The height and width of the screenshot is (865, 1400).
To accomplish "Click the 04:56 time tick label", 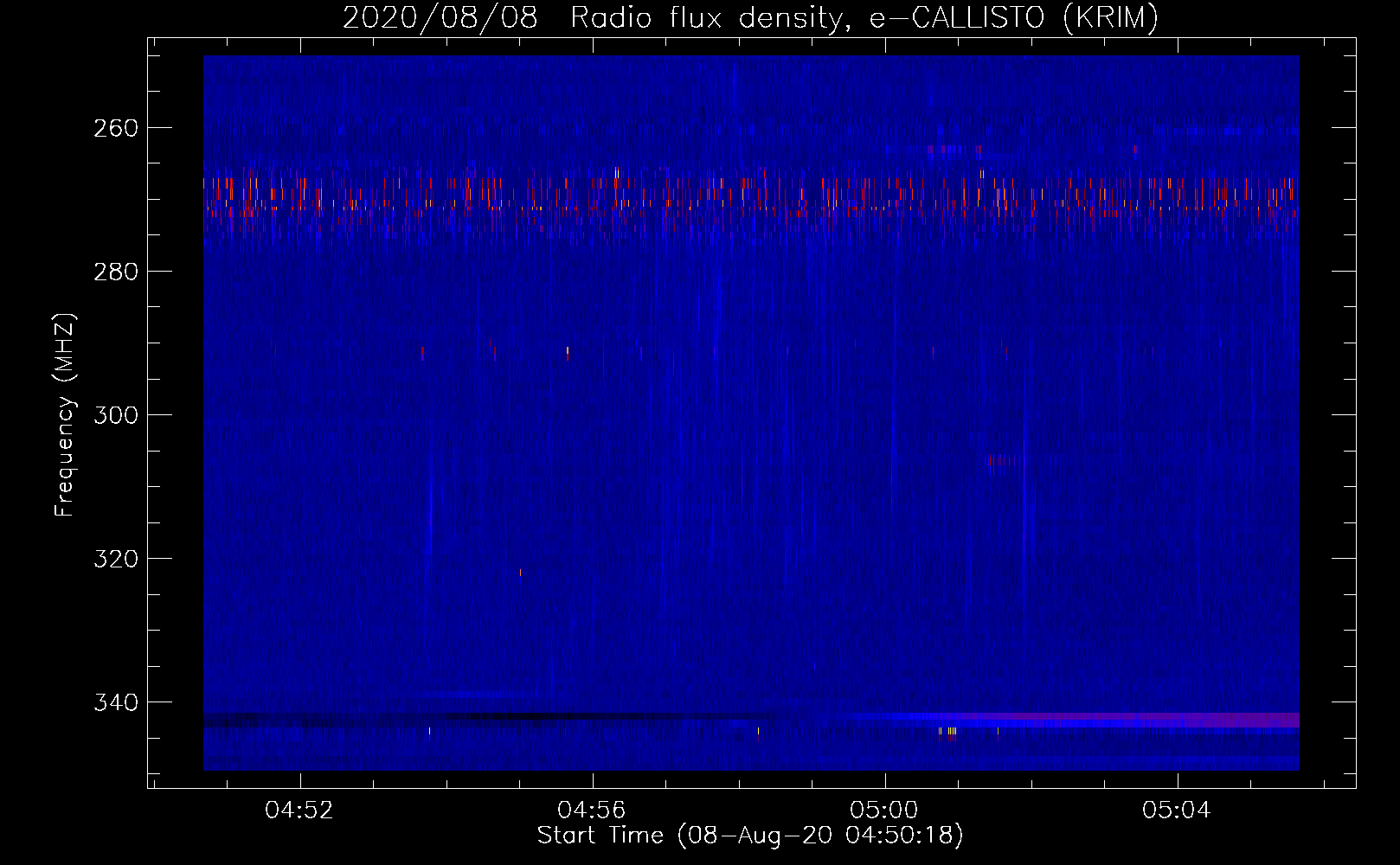I will click(x=592, y=811).
